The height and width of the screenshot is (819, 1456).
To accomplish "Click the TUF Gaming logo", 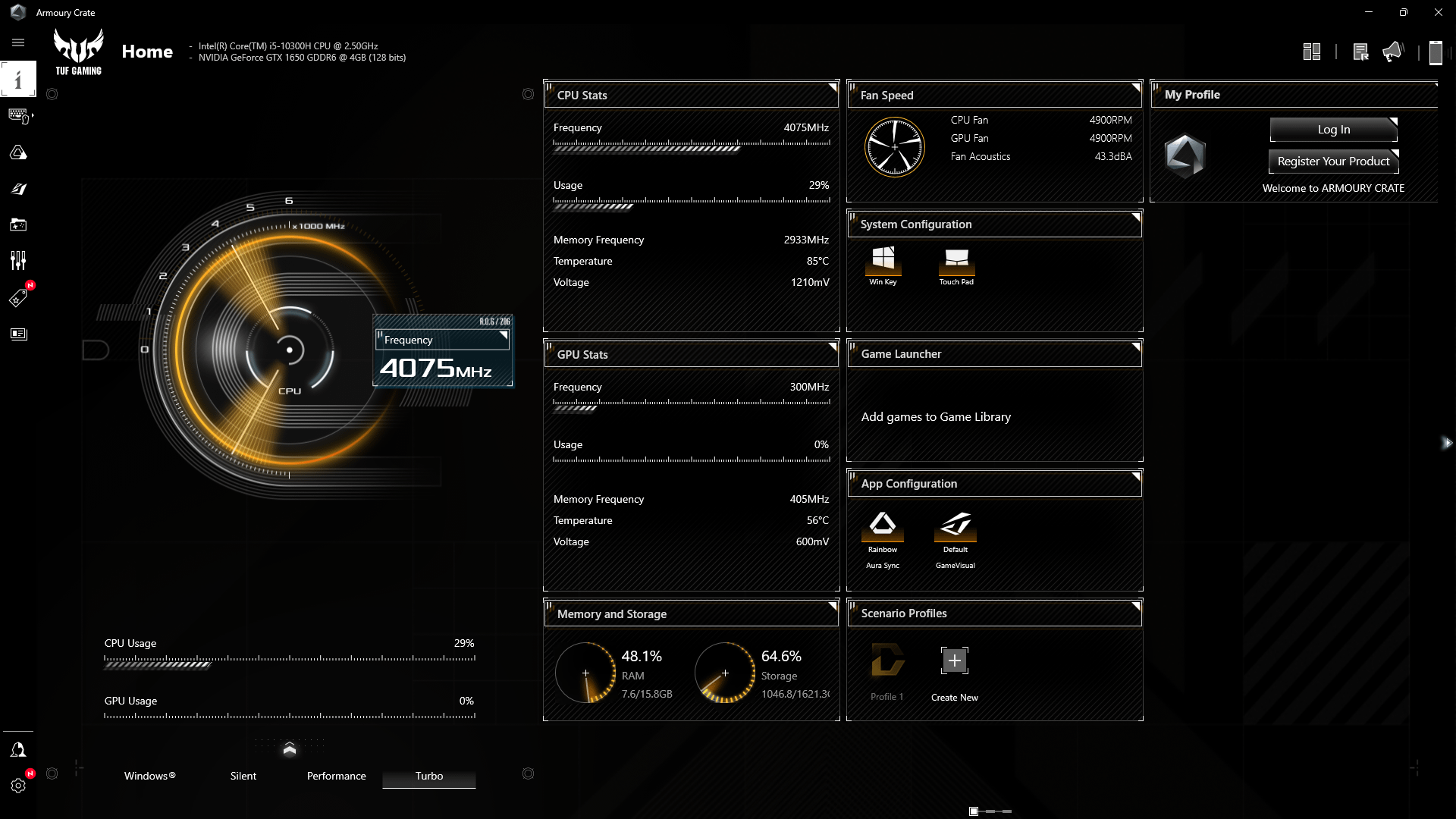I will (x=78, y=52).
